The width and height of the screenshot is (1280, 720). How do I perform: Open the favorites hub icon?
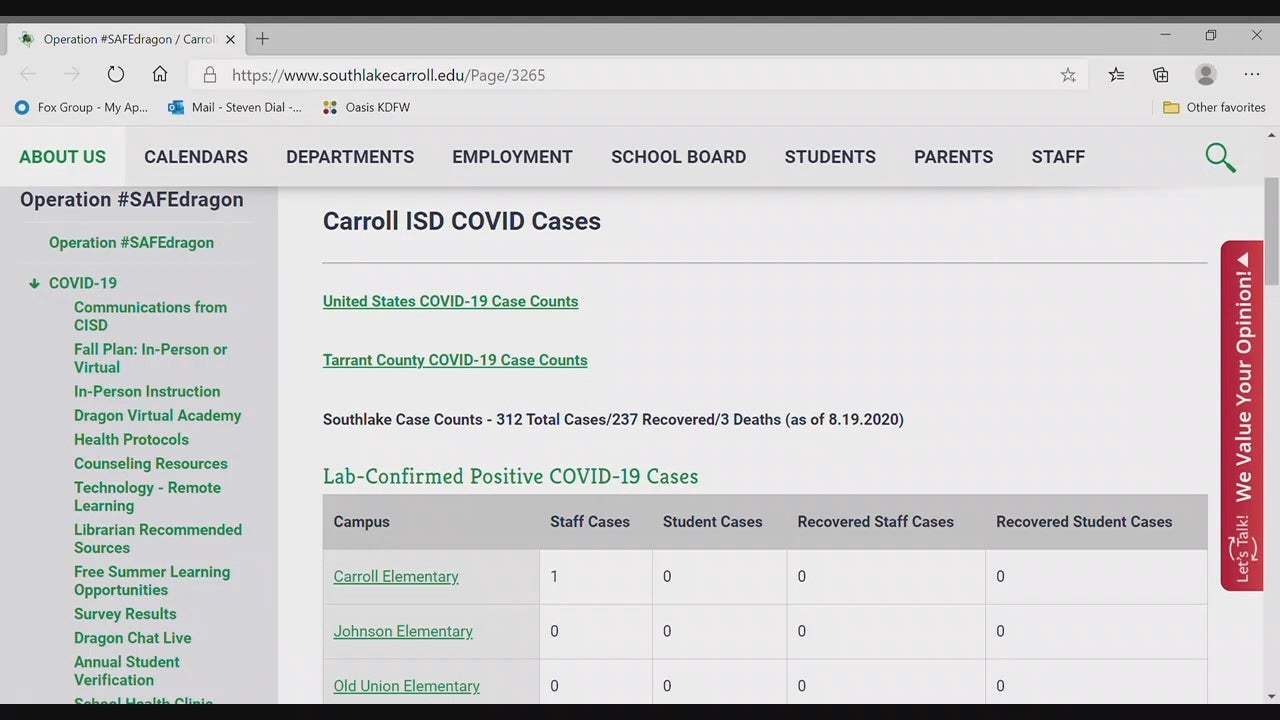click(x=1116, y=75)
